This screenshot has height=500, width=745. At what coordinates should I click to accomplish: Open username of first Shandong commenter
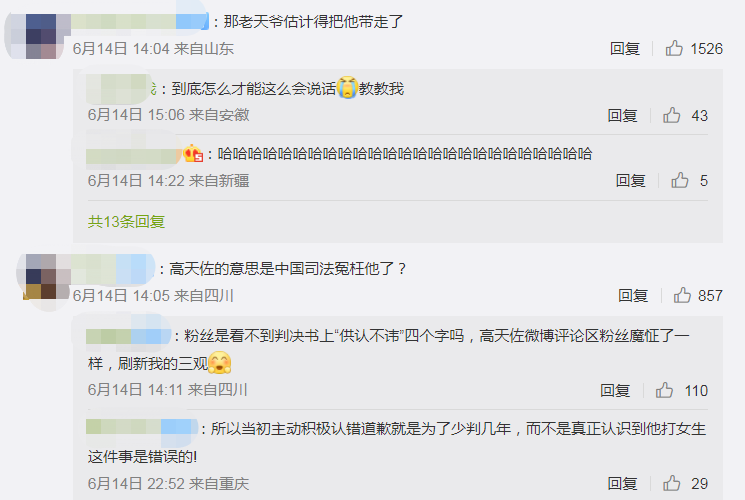(x=140, y=21)
